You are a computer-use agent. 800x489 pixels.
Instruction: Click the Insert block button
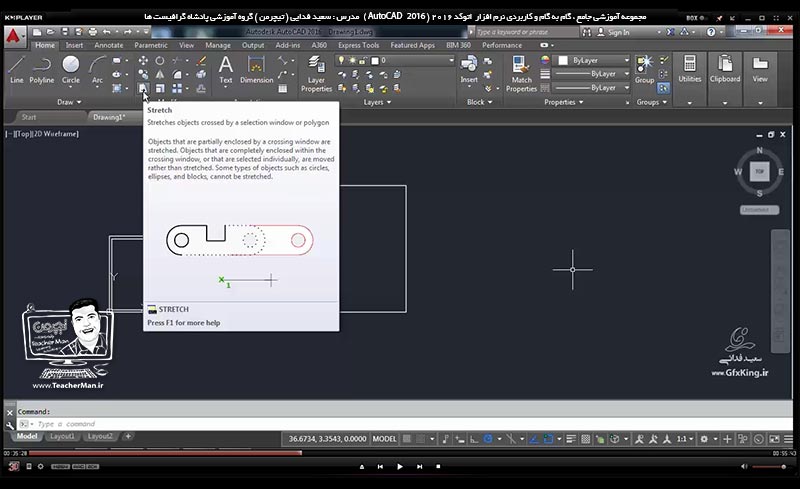click(x=468, y=70)
